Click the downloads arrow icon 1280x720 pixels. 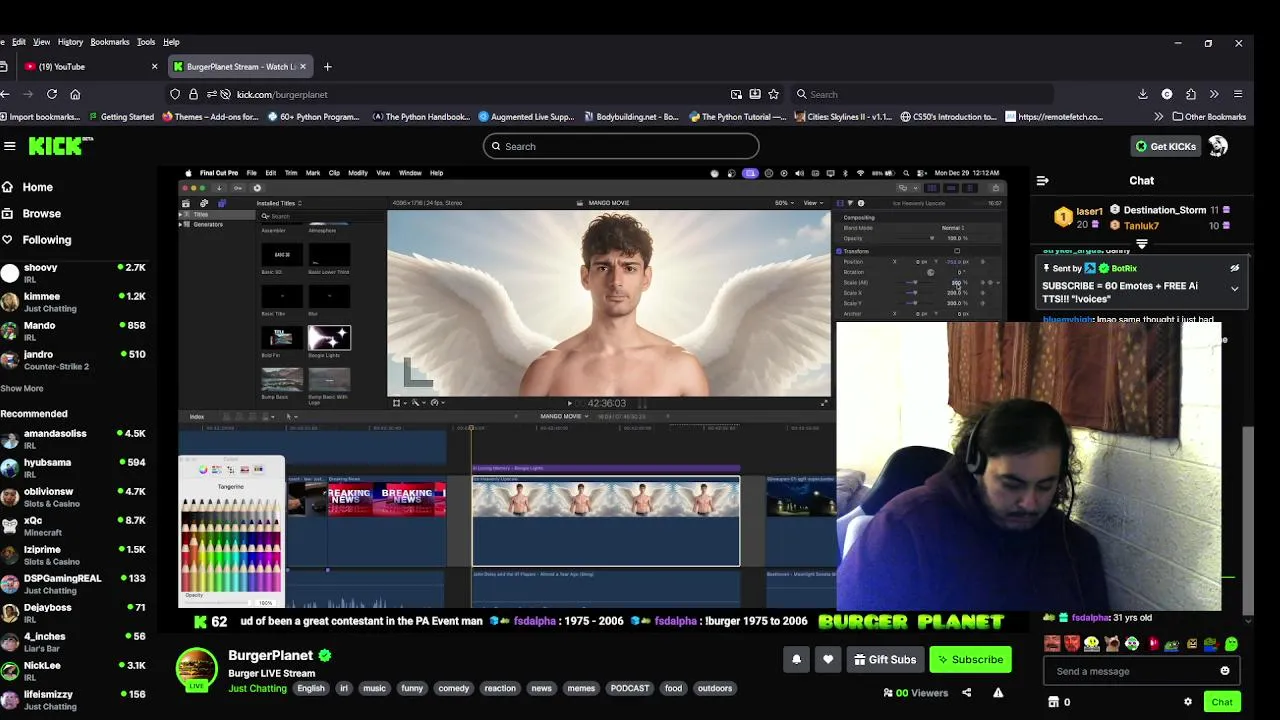(1143, 94)
